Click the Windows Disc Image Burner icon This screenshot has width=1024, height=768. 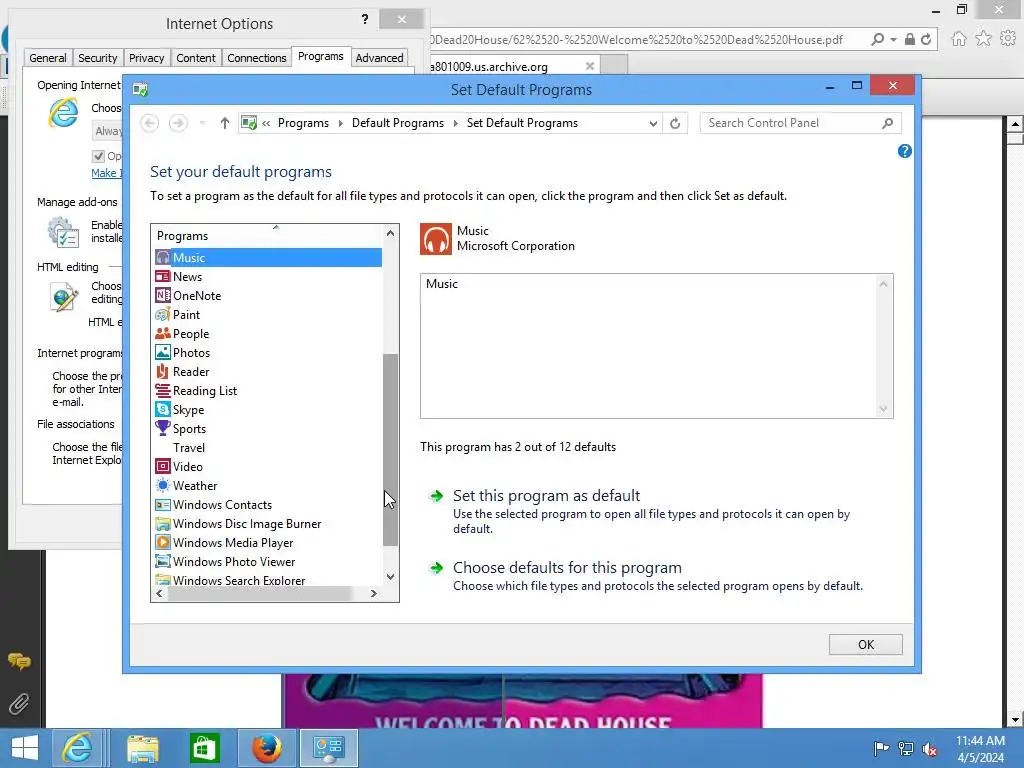click(163, 523)
